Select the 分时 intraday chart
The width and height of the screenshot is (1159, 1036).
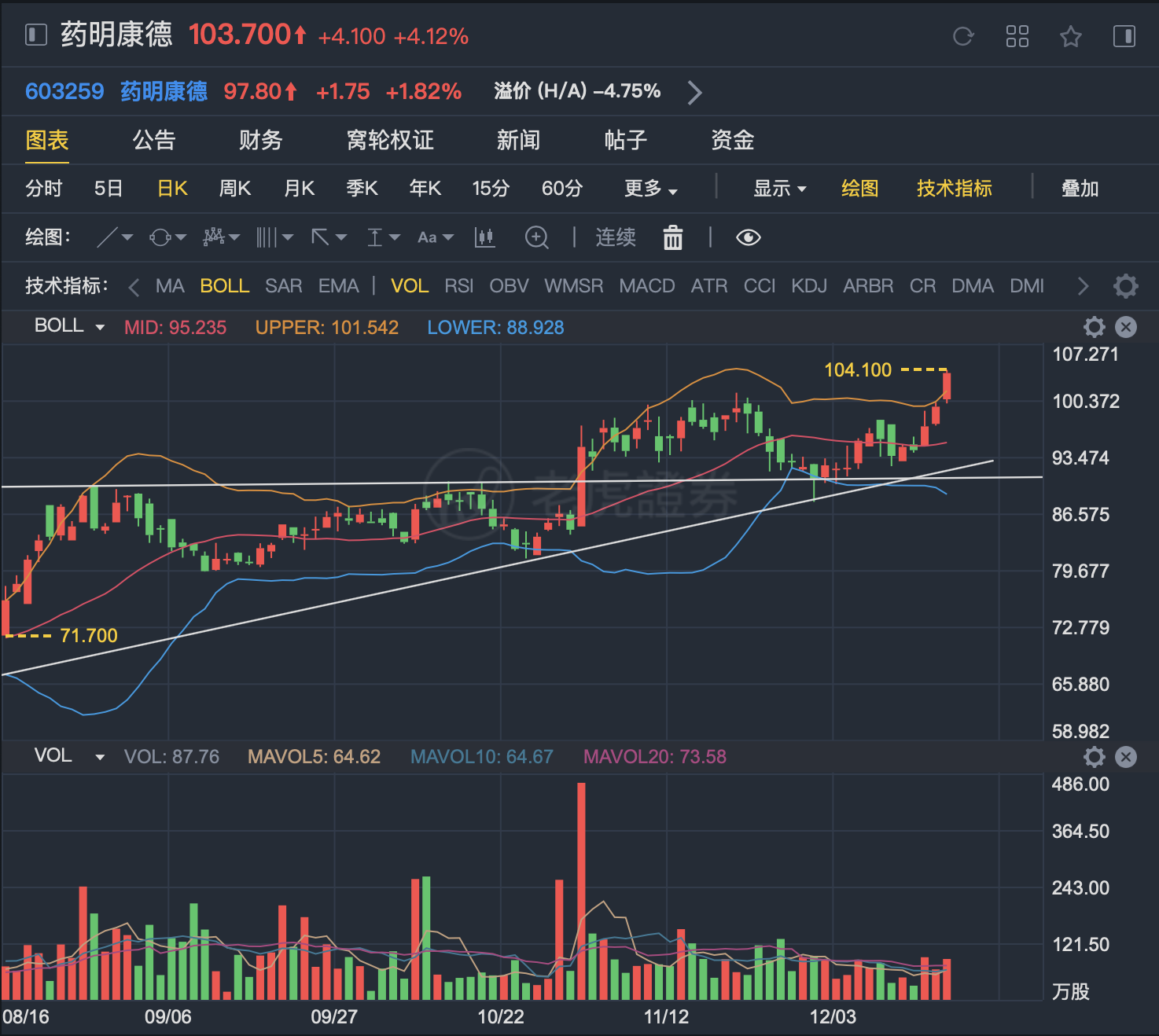(44, 189)
